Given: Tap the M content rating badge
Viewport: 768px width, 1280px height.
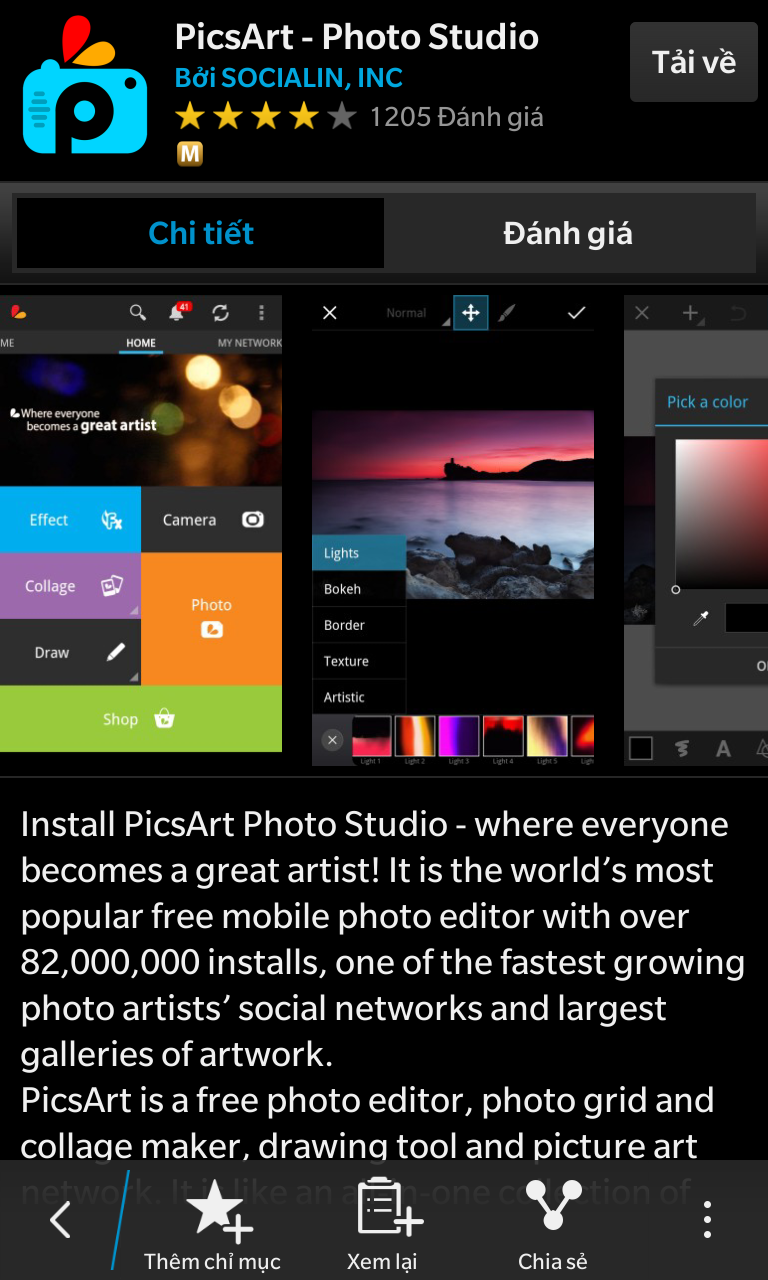Looking at the screenshot, I should (189, 153).
